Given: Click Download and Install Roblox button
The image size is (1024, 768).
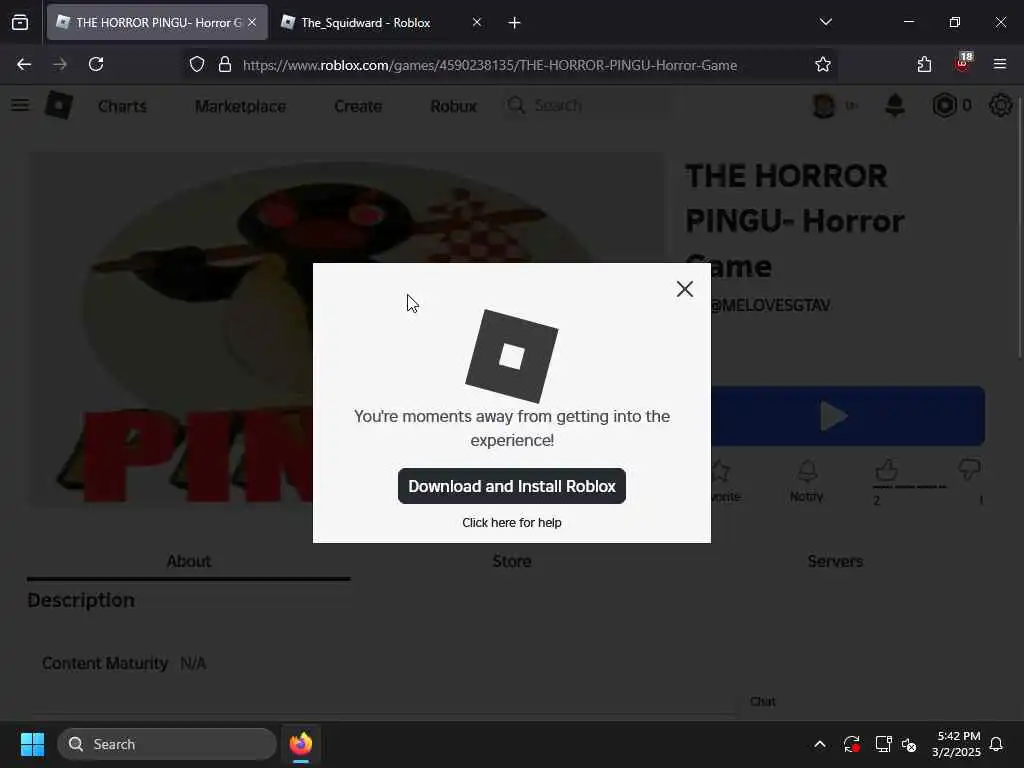Looking at the screenshot, I should pyautogui.click(x=511, y=486).
